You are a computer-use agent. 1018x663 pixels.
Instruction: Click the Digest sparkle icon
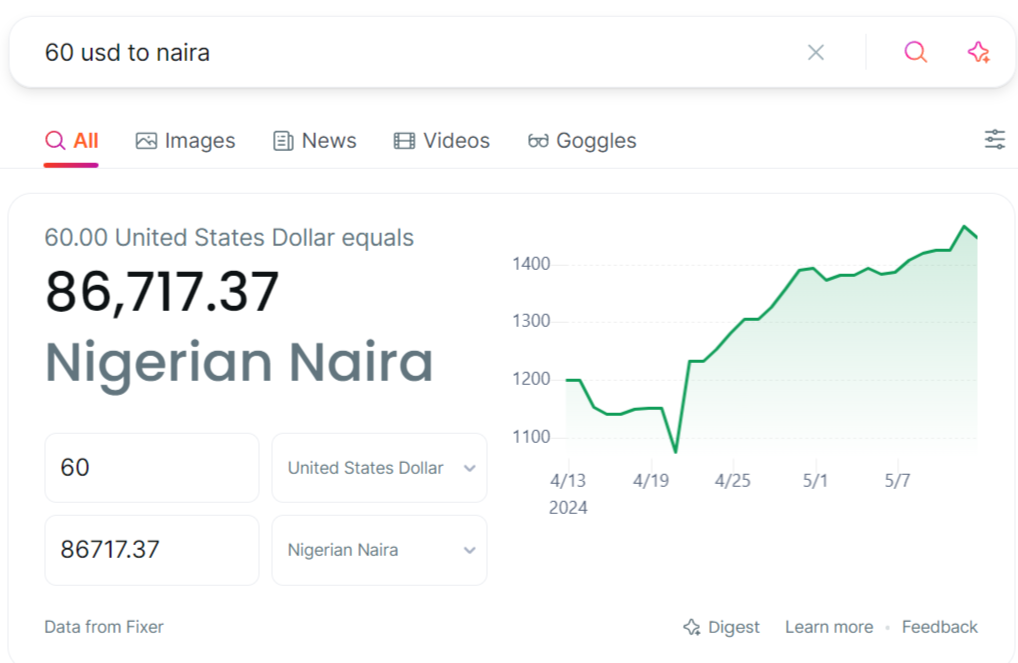pyautogui.click(x=691, y=627)
